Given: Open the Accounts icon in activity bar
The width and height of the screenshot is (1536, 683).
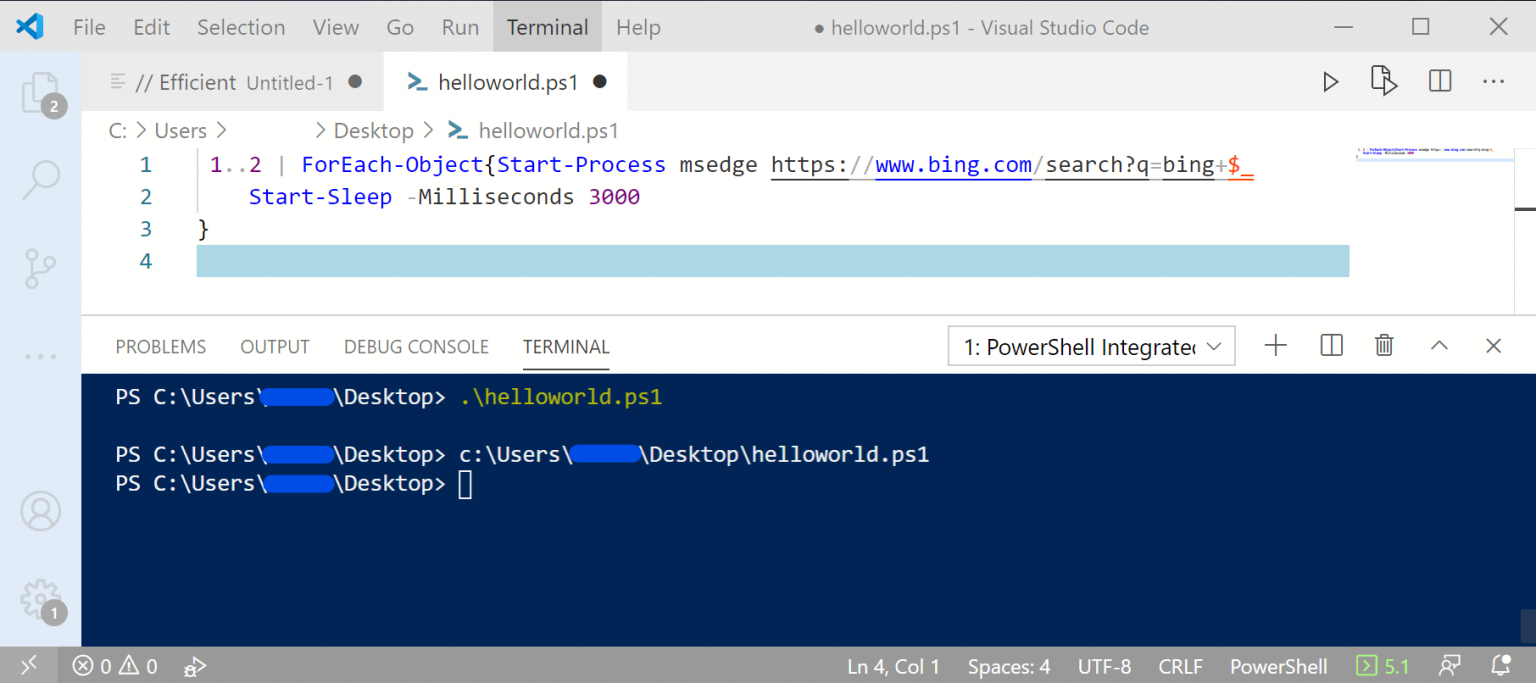Looking at the screenshot, I should point(41,511).
